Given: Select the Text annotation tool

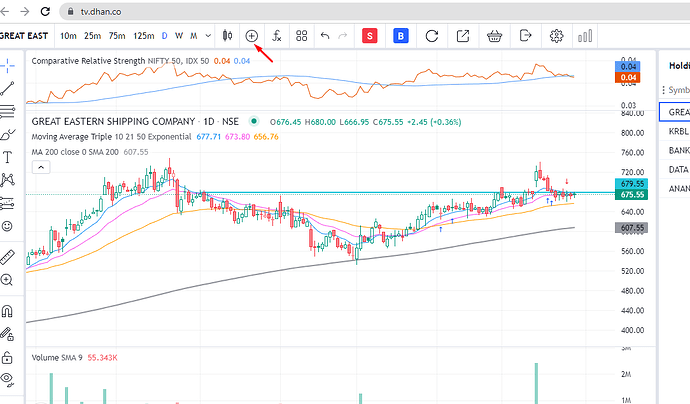Looking at the screenshot, I should [x=7, y=157].
